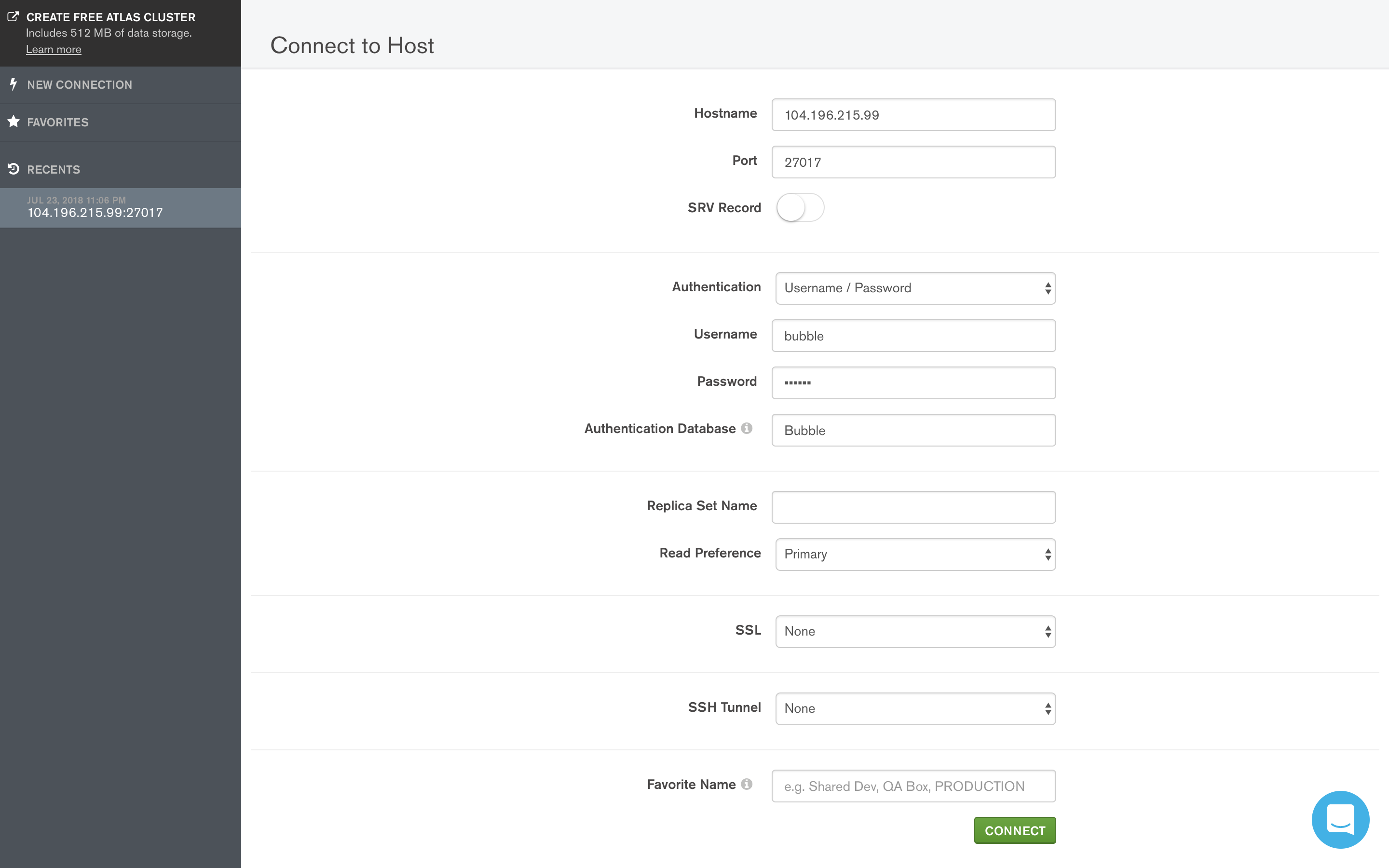Click the lightning bolt New Connection icon
The width and height of the screenshot is (1389, 868).
click(x=13, y=84)
